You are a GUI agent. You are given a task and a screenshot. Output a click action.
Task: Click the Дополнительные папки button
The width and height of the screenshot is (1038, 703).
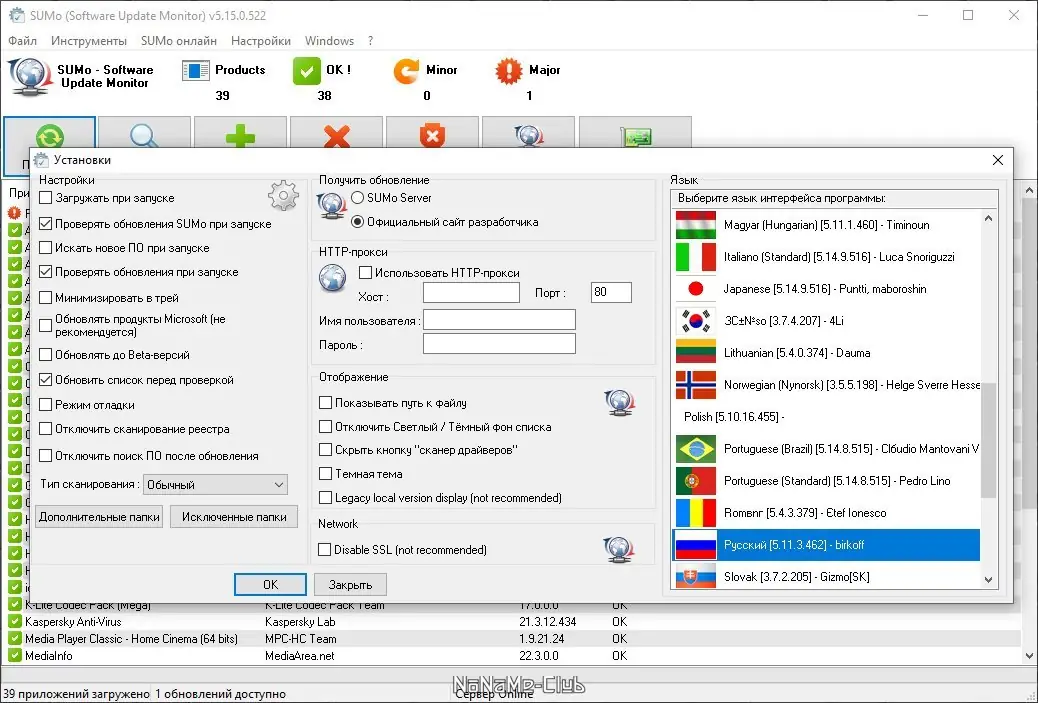pos(98,517)
